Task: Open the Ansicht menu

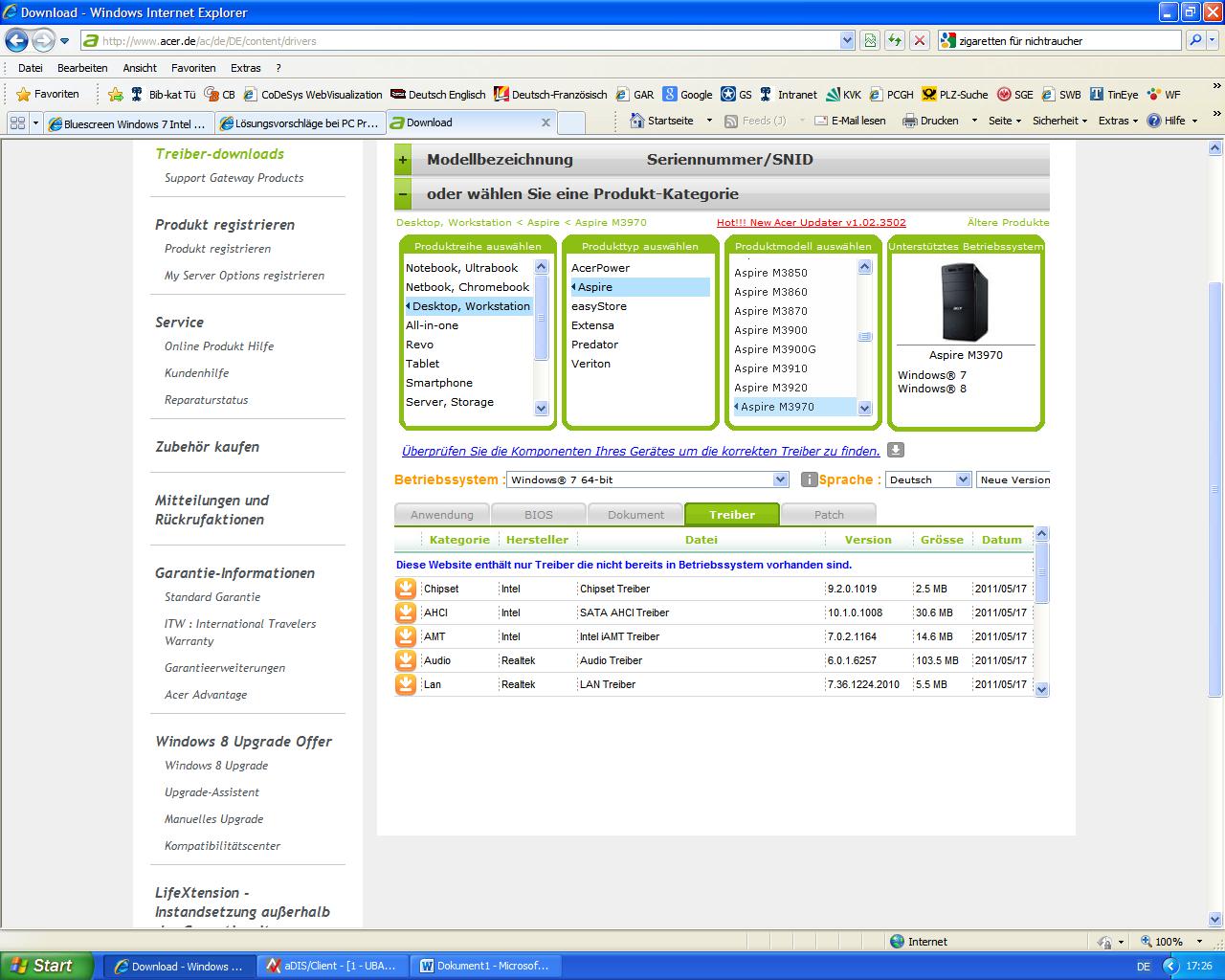Action: pyautogui.click(x=140, y=68)
